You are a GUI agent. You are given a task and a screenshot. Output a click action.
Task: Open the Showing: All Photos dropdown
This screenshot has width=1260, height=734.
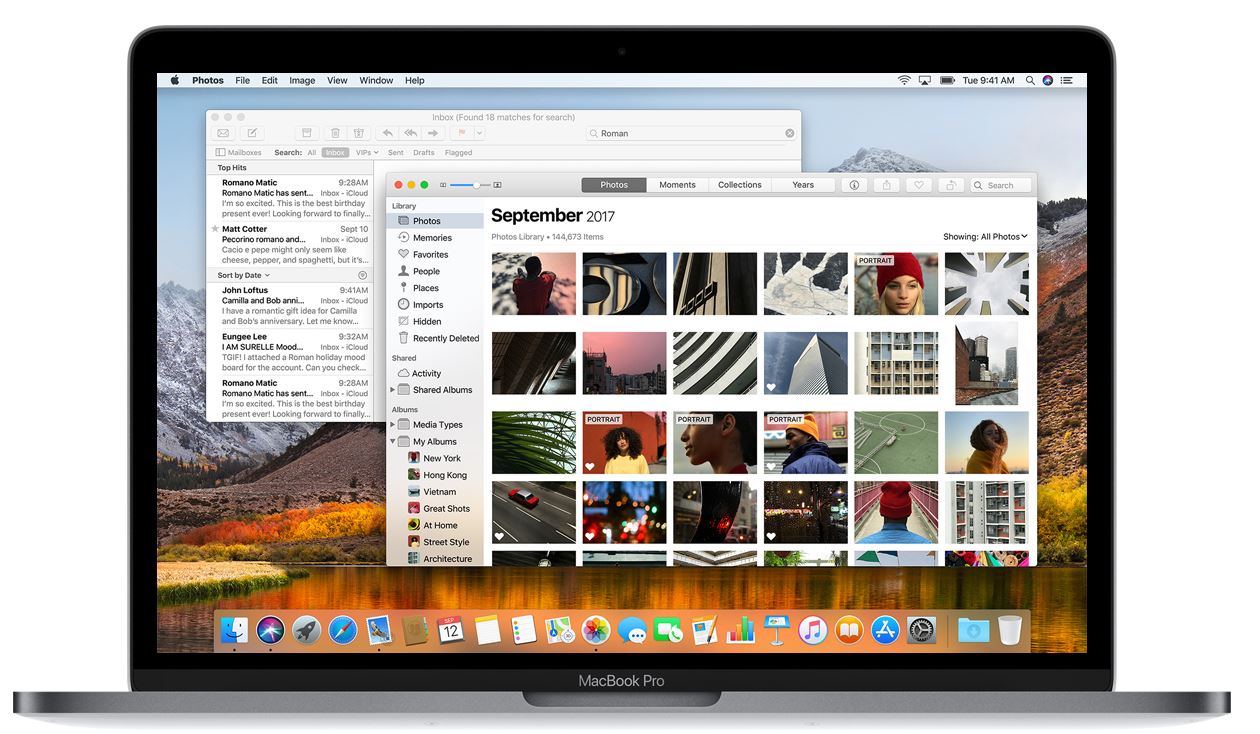tap(985, 237)
